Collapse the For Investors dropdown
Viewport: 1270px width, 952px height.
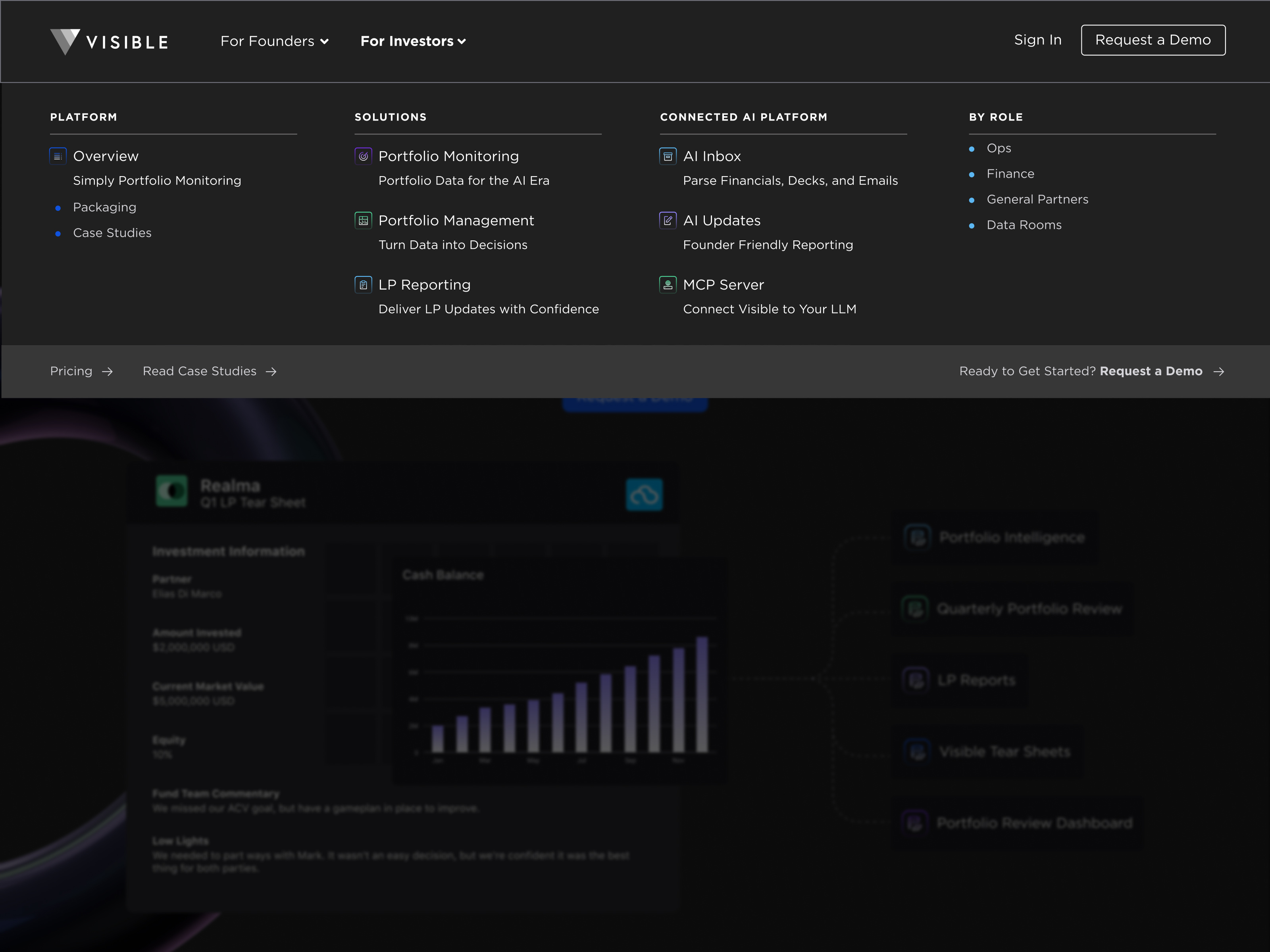(413, 41)
